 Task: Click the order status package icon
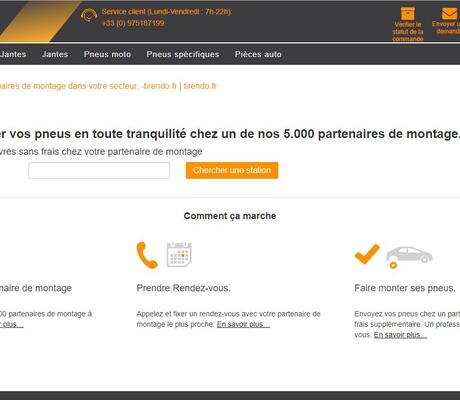(408, 14)
